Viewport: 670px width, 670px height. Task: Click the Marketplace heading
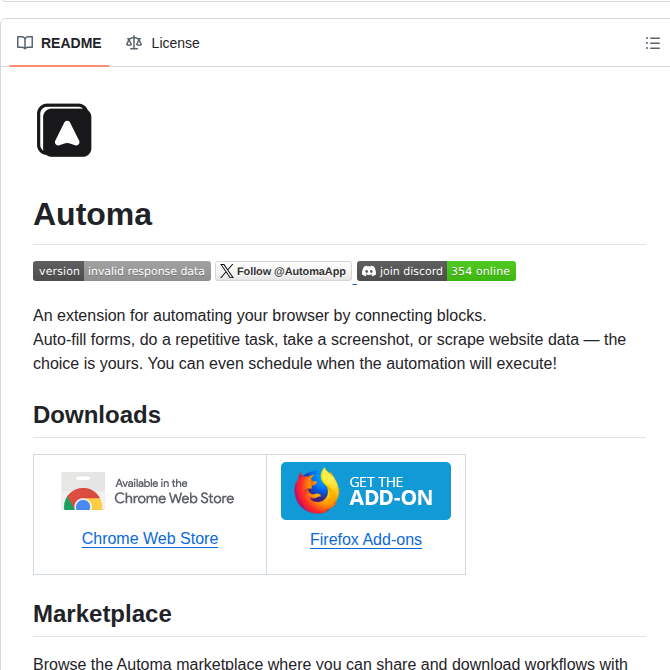tap(103, 614)
